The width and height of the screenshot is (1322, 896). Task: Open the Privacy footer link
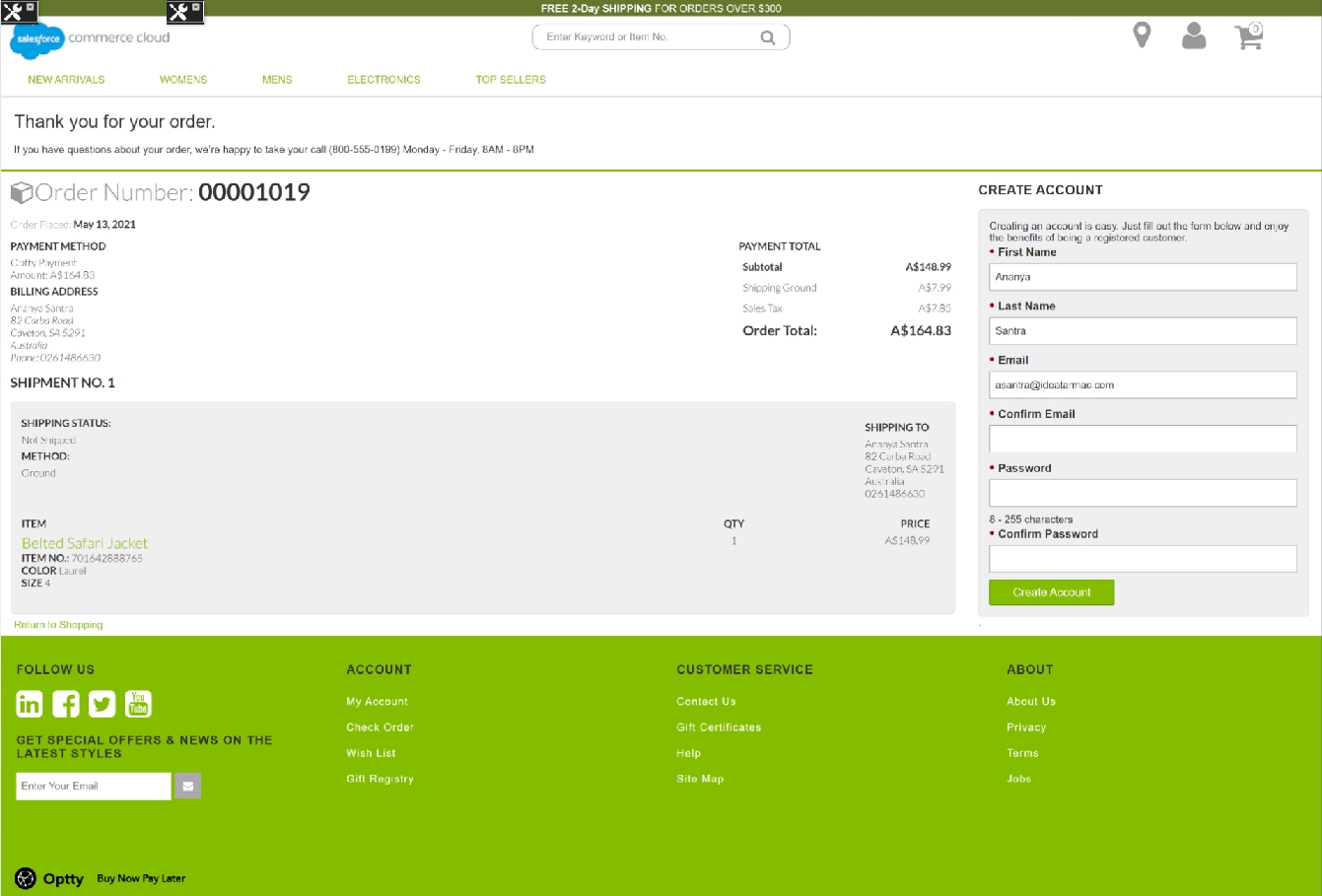coord(1026,727)
